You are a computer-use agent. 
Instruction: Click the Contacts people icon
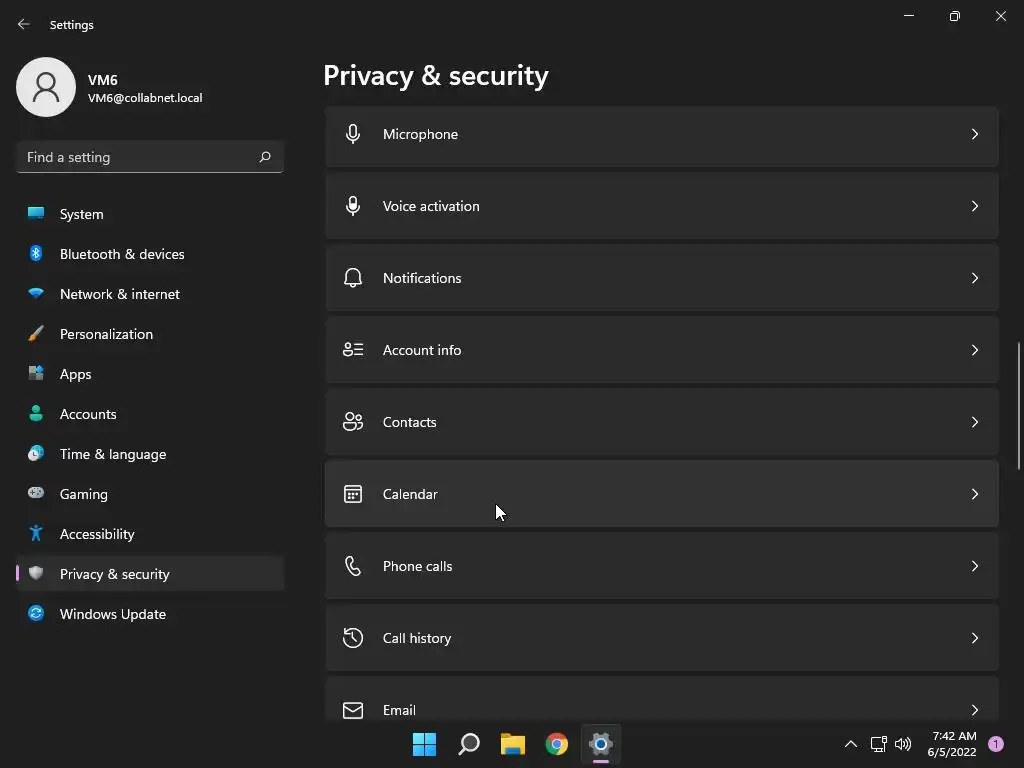tap(353, 422)
